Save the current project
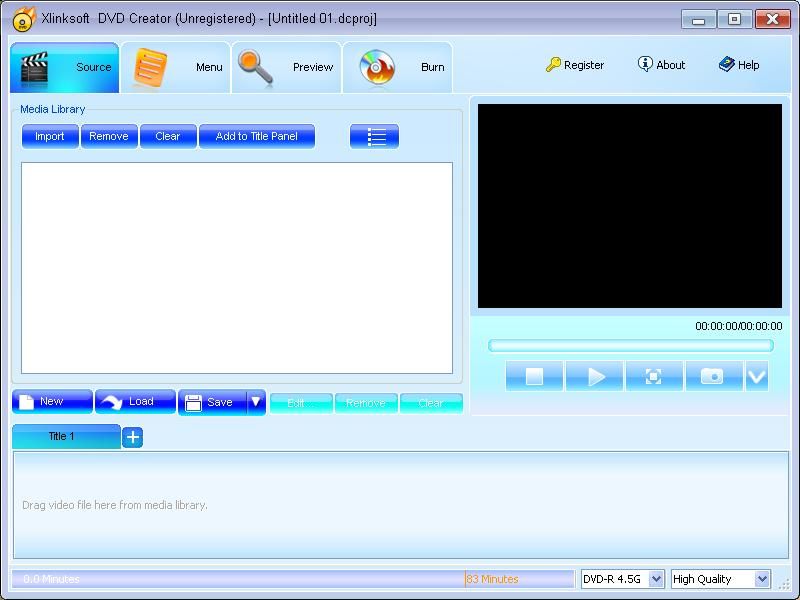Screen dimensions: 800x600 tap(212, 403)
